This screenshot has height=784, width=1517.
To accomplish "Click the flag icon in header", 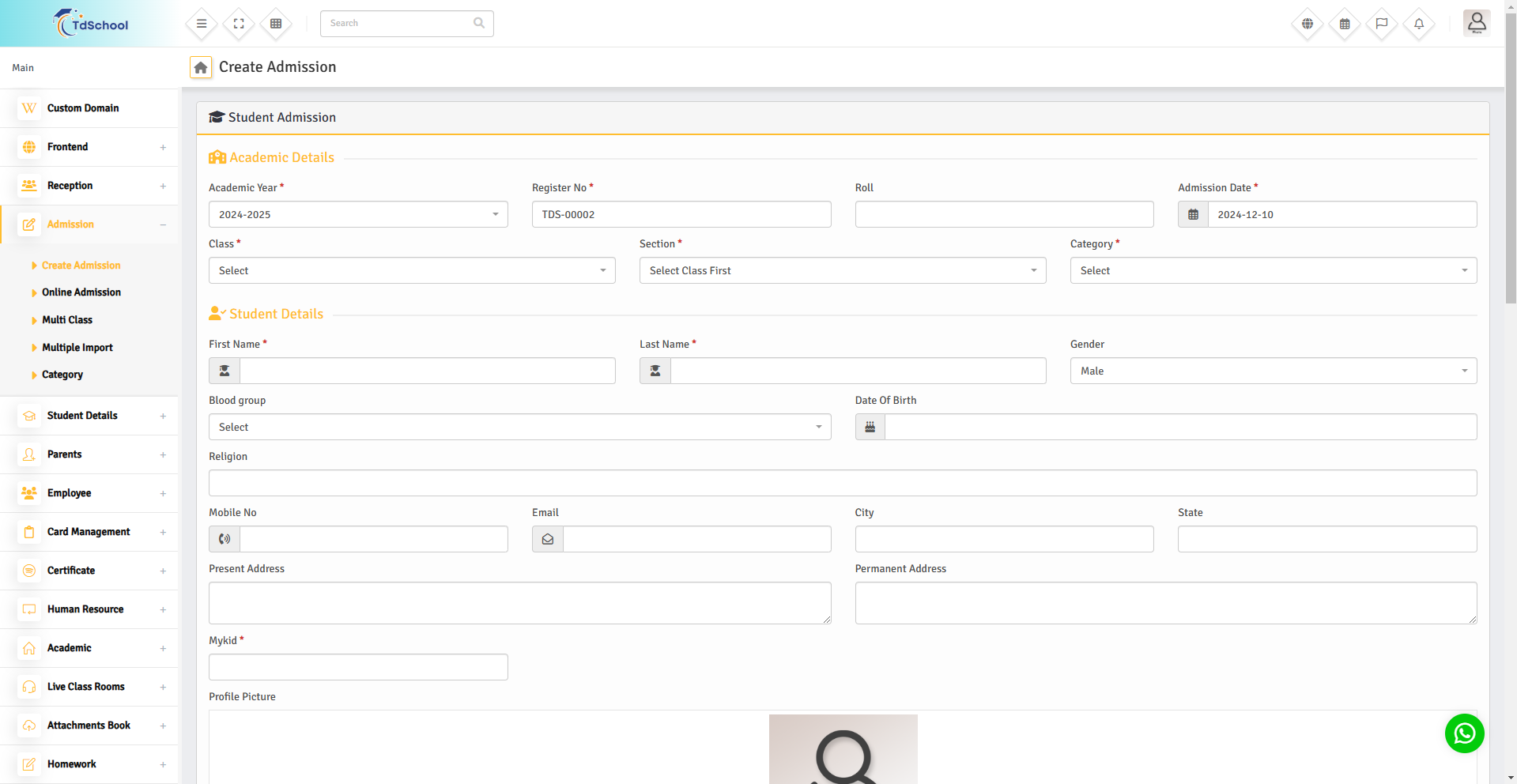I will 1382,24.
